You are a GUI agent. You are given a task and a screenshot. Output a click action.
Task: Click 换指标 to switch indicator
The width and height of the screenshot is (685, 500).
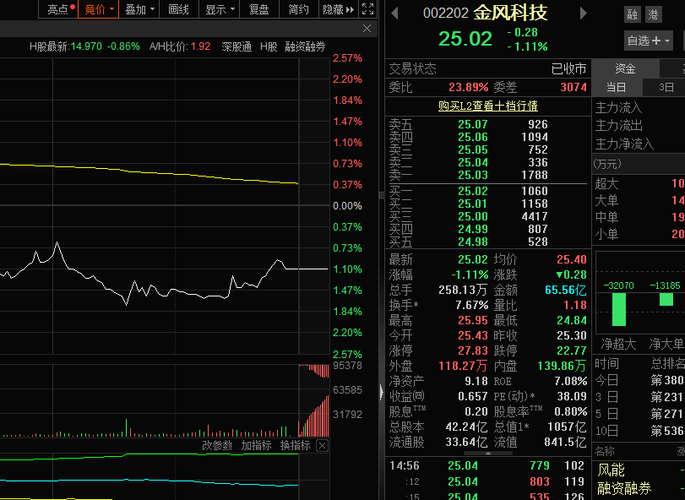tap(295, 446)
